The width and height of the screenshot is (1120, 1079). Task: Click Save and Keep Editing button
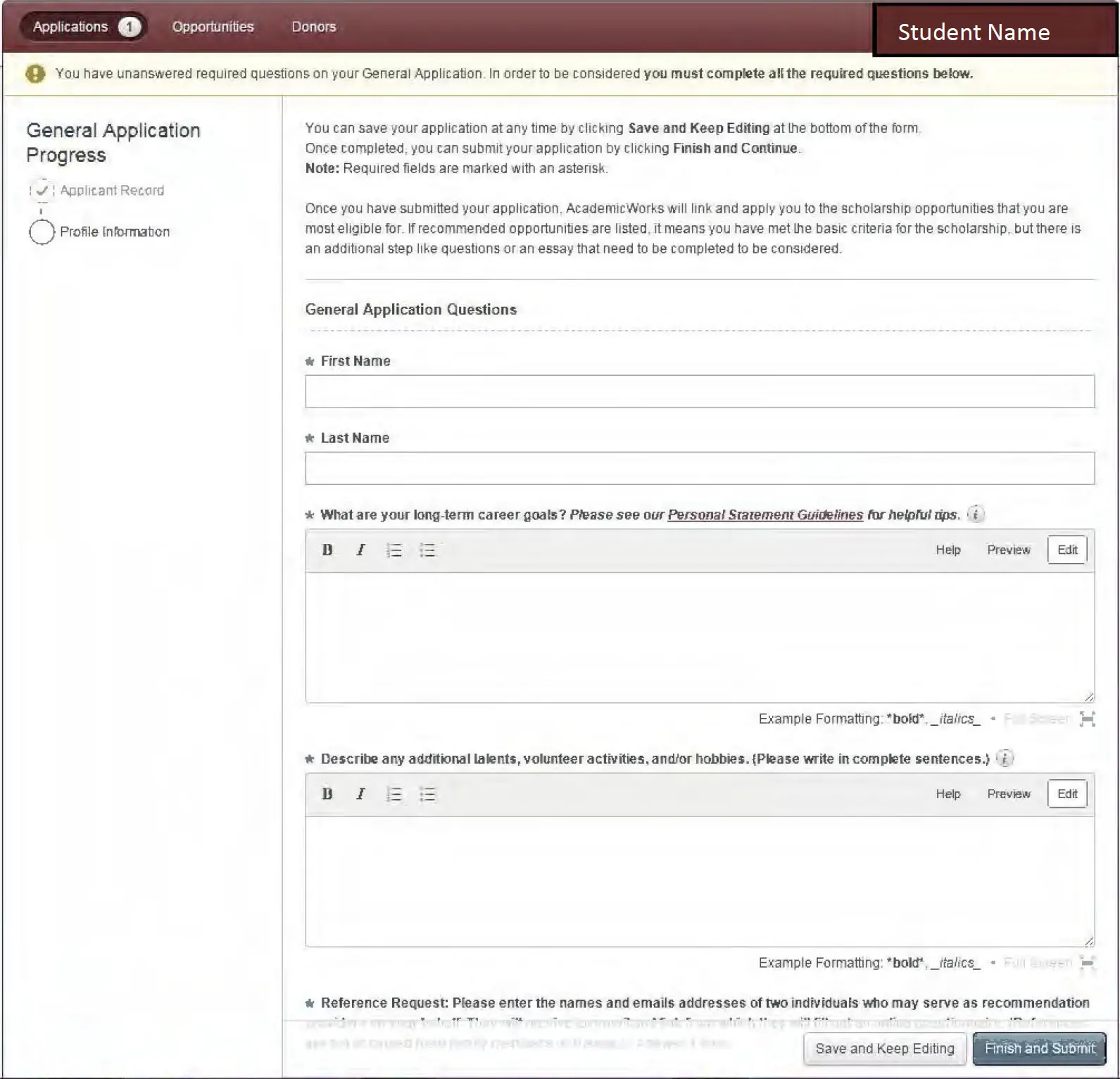[885, 1049]
